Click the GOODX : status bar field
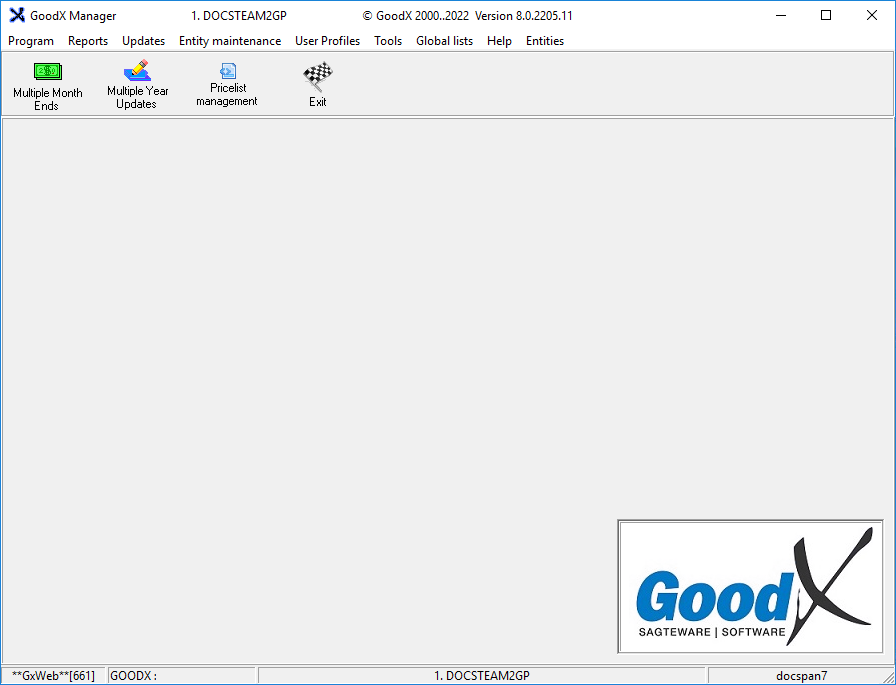The image size is (896, 685). pos(181,675)
